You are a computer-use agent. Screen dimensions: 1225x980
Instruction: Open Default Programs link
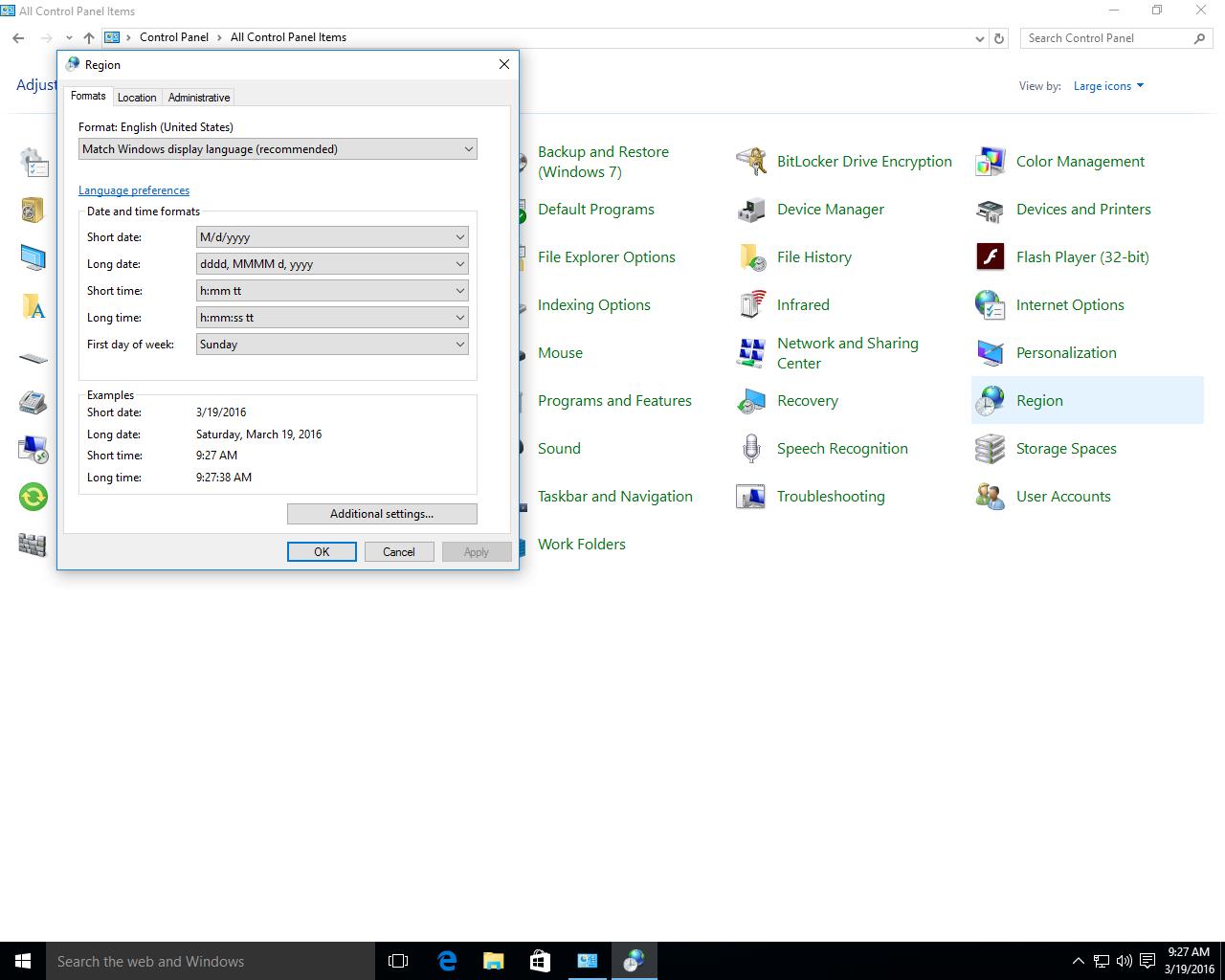tap(596, 210)
